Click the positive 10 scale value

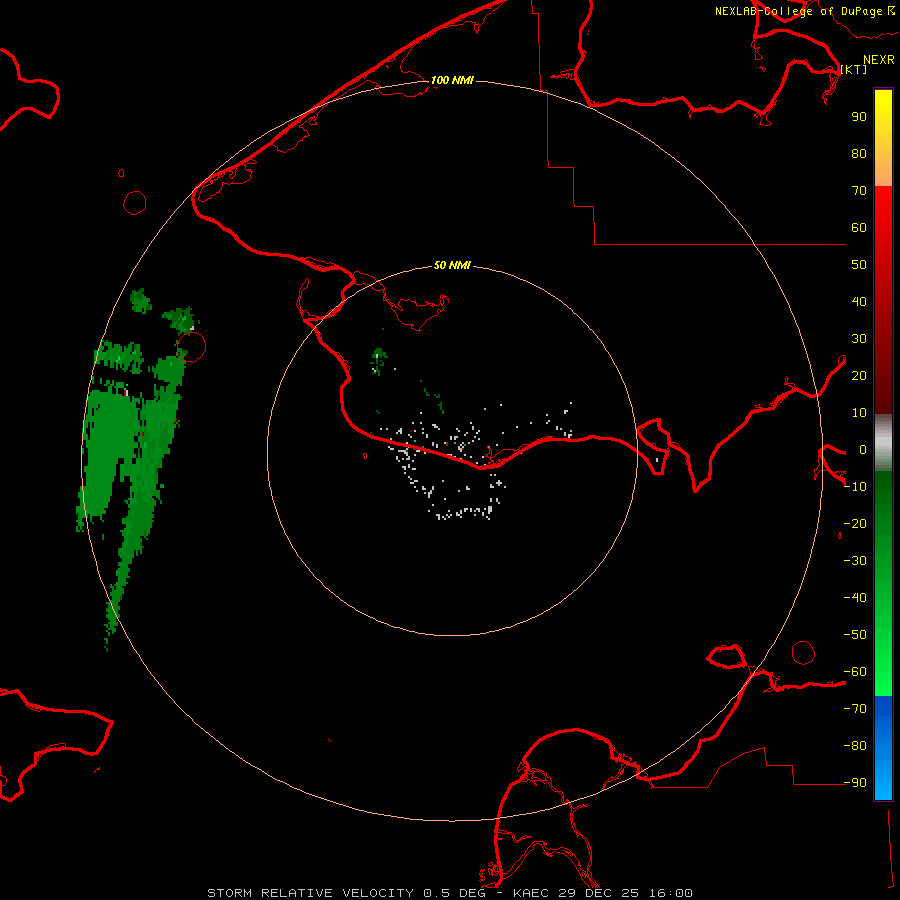click(x=859, y=413)
